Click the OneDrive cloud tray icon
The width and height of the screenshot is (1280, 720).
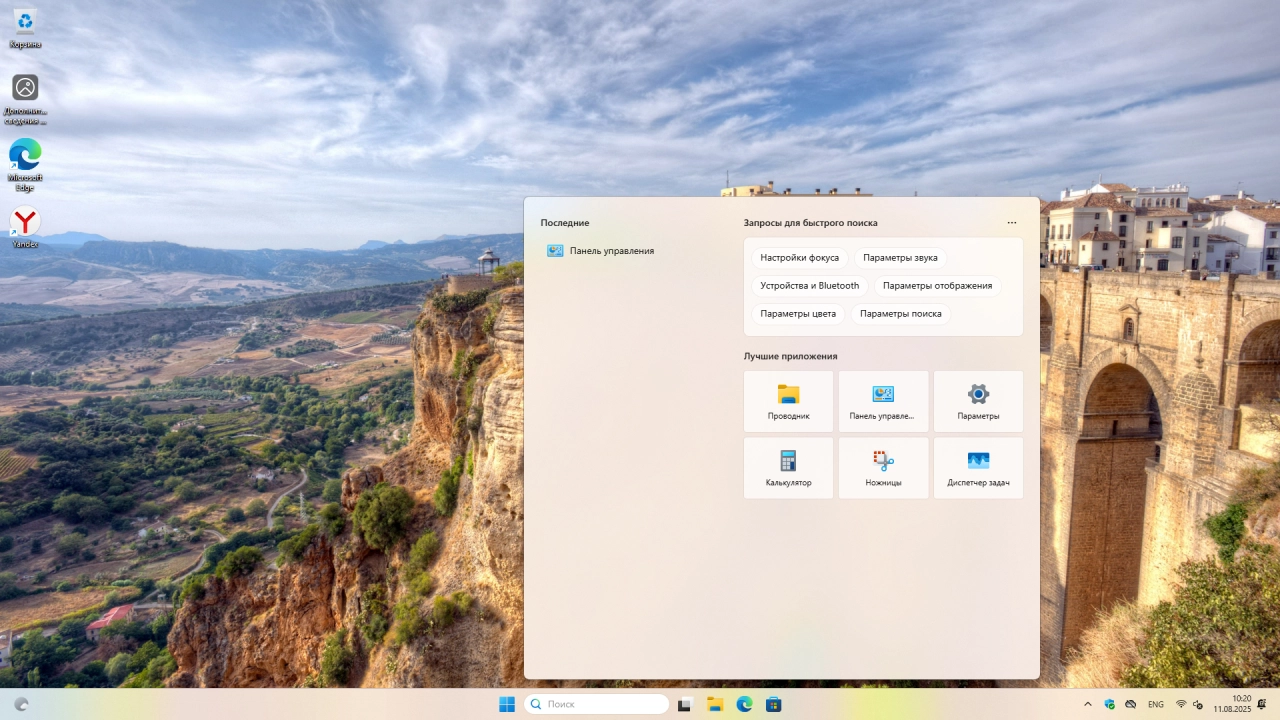[x=1131, y=704]
